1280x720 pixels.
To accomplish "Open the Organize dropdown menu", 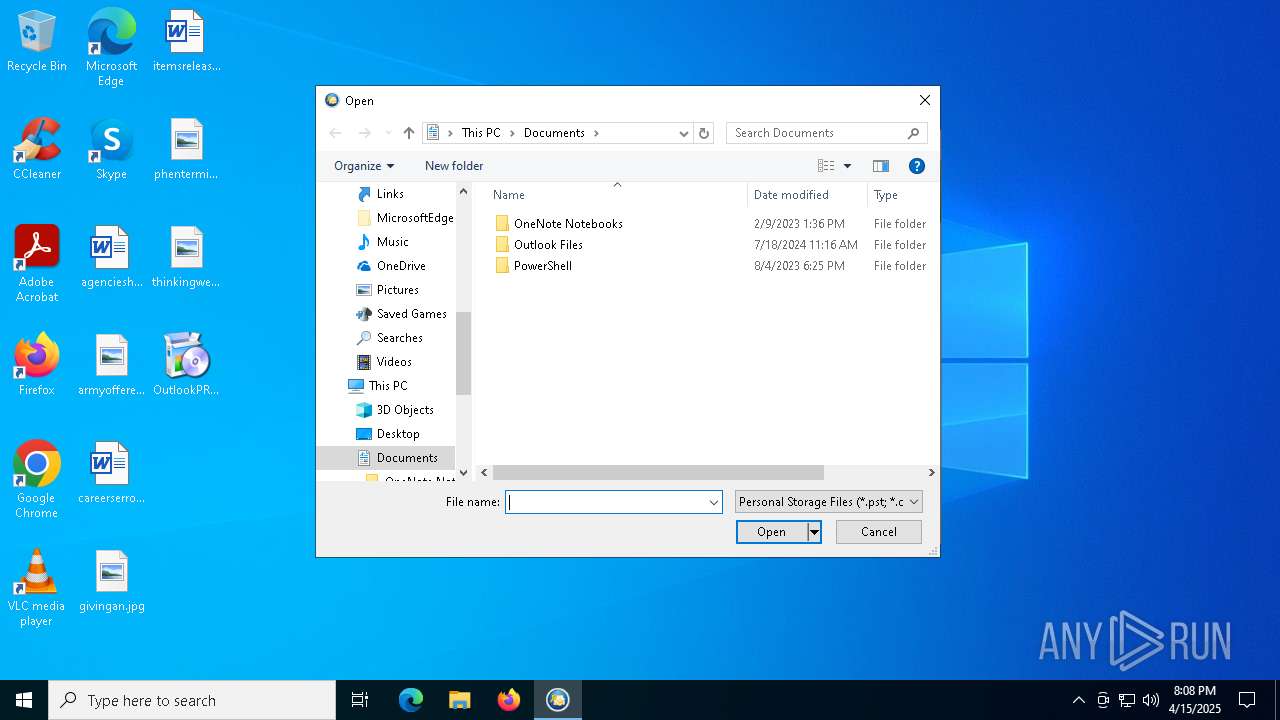I will point(364,166).
